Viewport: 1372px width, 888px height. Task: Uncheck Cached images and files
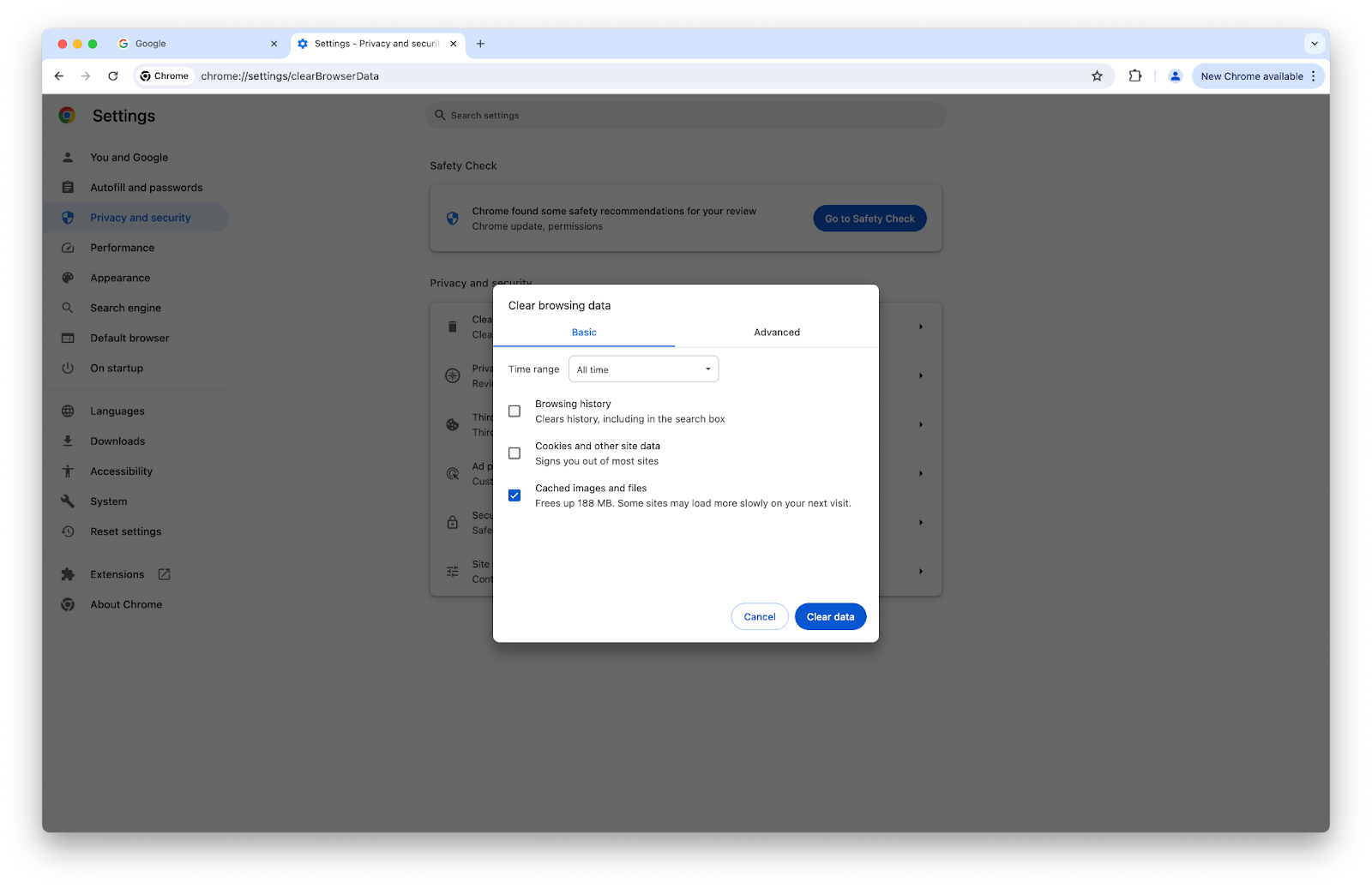pyautogui.click(x=514, y=495)
